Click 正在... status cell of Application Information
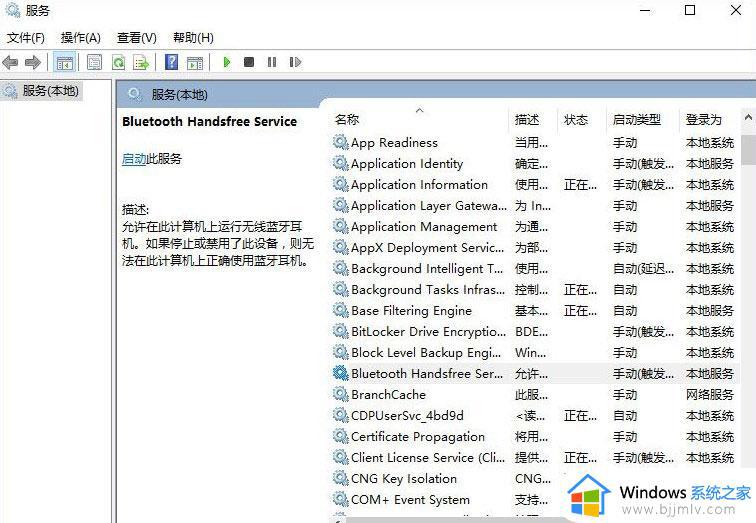 [x=580, y=185]
